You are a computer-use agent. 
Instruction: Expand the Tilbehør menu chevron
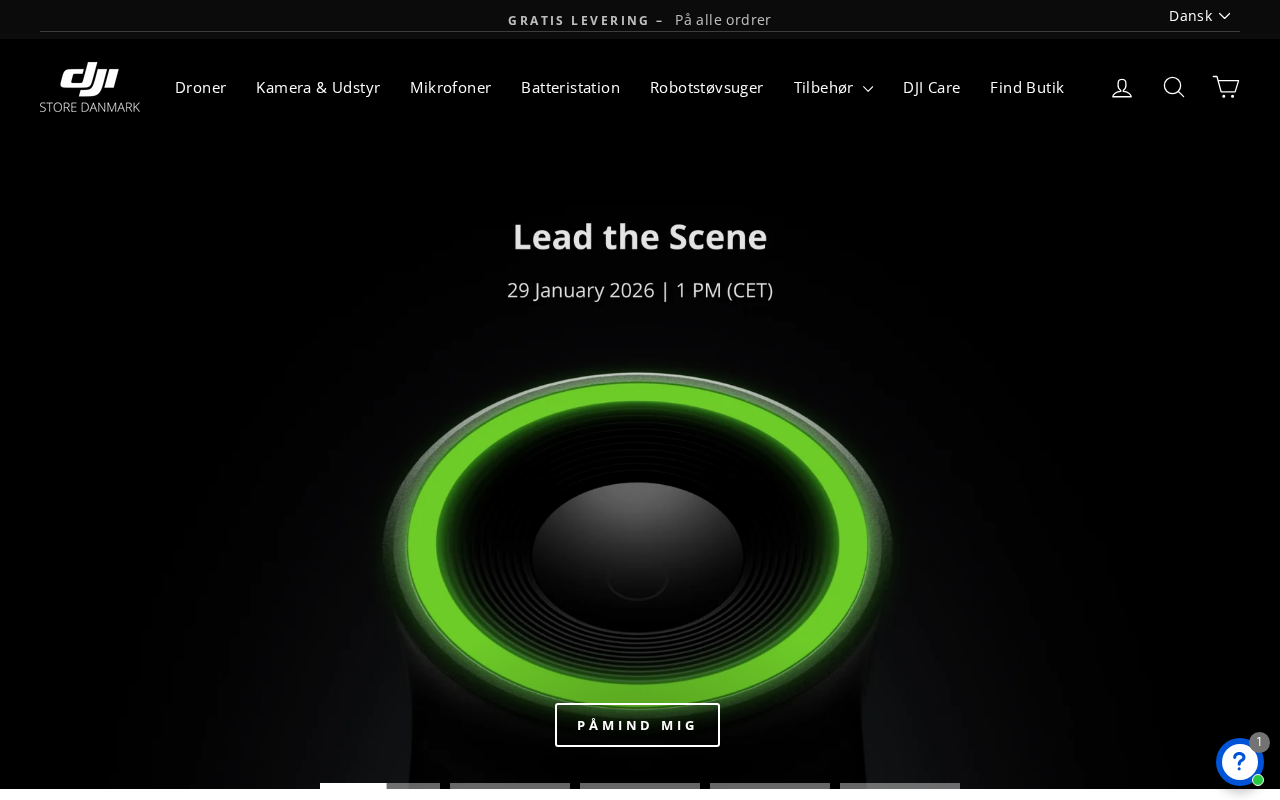click(x=868, y=89)
